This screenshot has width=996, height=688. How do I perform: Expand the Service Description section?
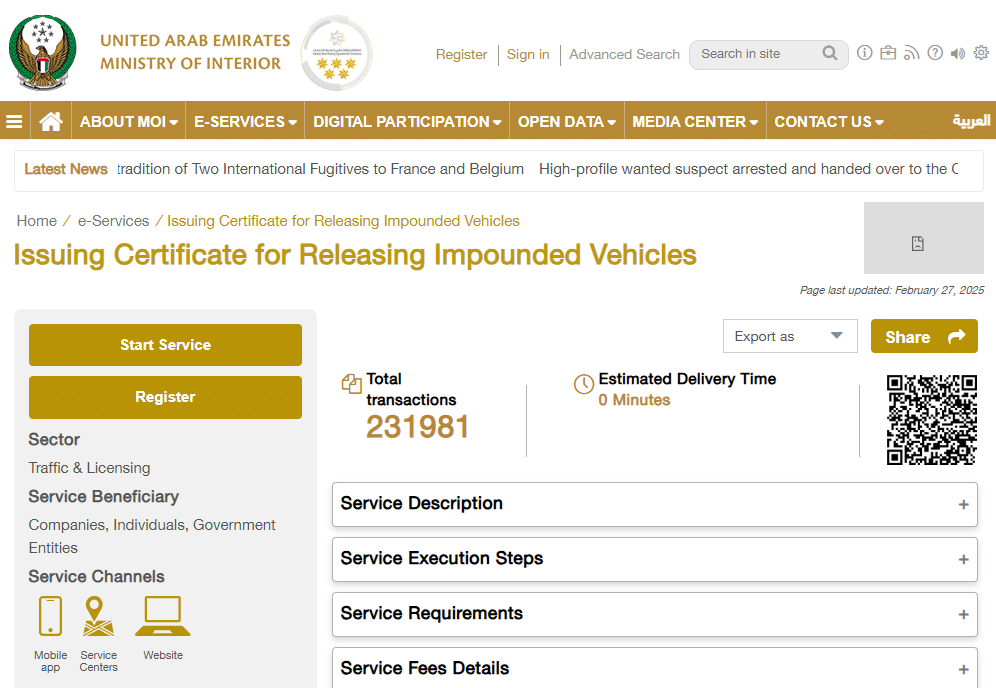coord(654,504)
